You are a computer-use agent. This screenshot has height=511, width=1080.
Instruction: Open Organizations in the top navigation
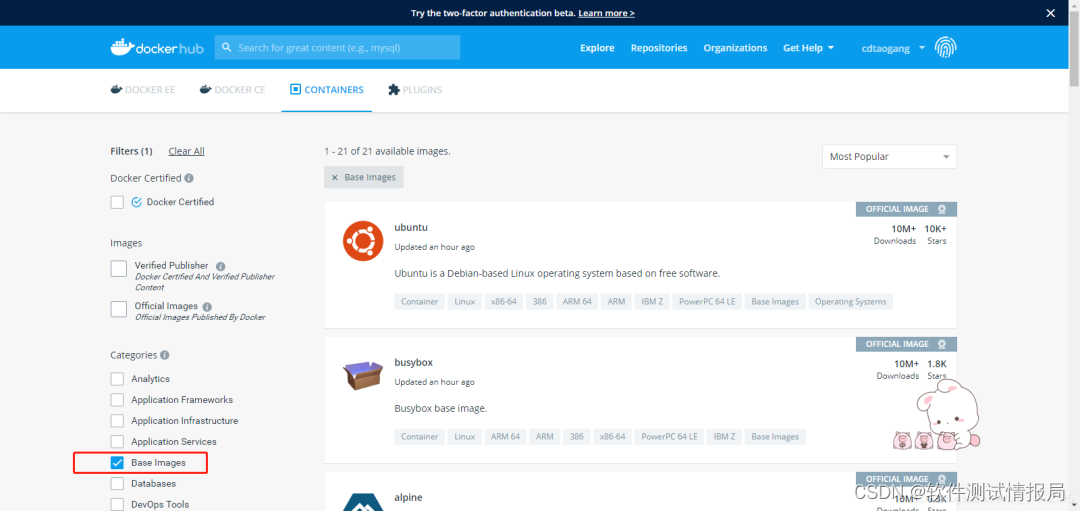click(x=735, y=48)
